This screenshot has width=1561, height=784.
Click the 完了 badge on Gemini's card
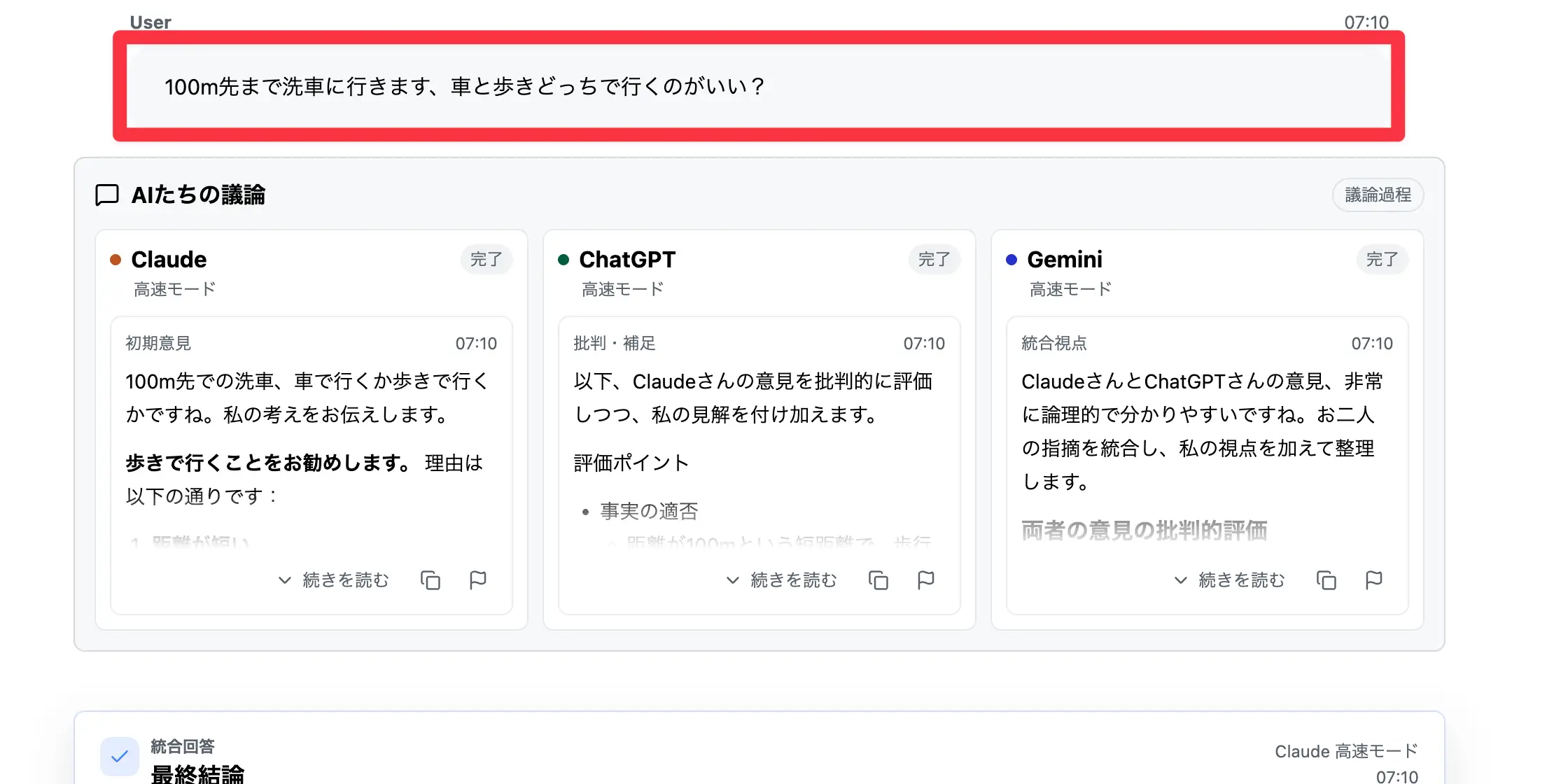[1382, 260]
